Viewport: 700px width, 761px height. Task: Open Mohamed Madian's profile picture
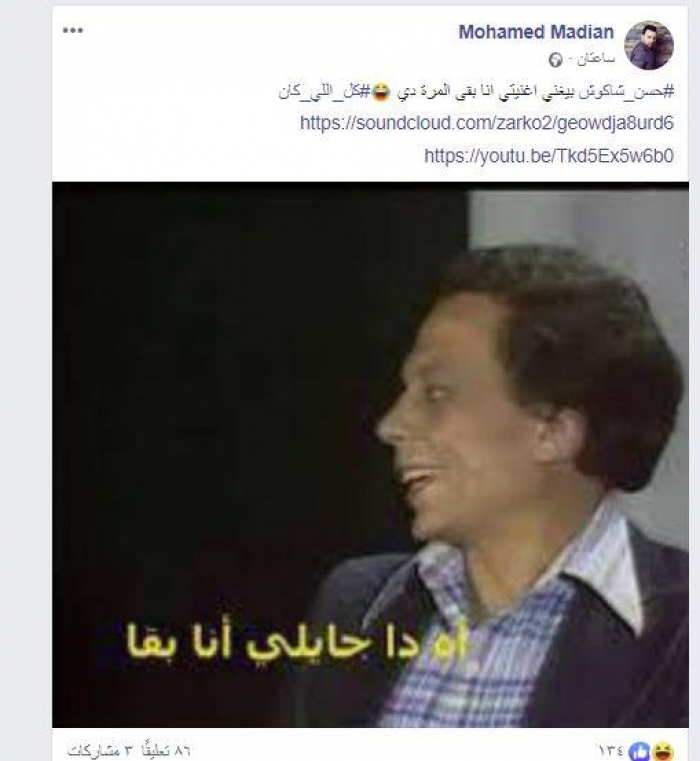[x=649, y=45]
